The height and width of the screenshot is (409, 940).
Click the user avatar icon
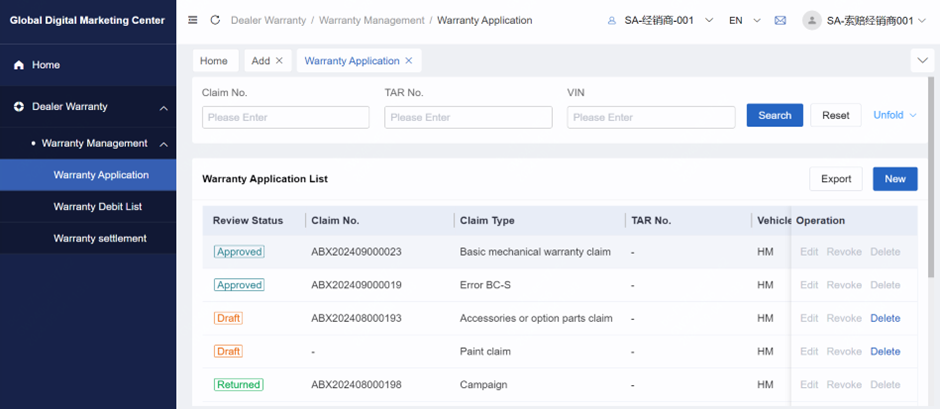(x=812, y=20)
